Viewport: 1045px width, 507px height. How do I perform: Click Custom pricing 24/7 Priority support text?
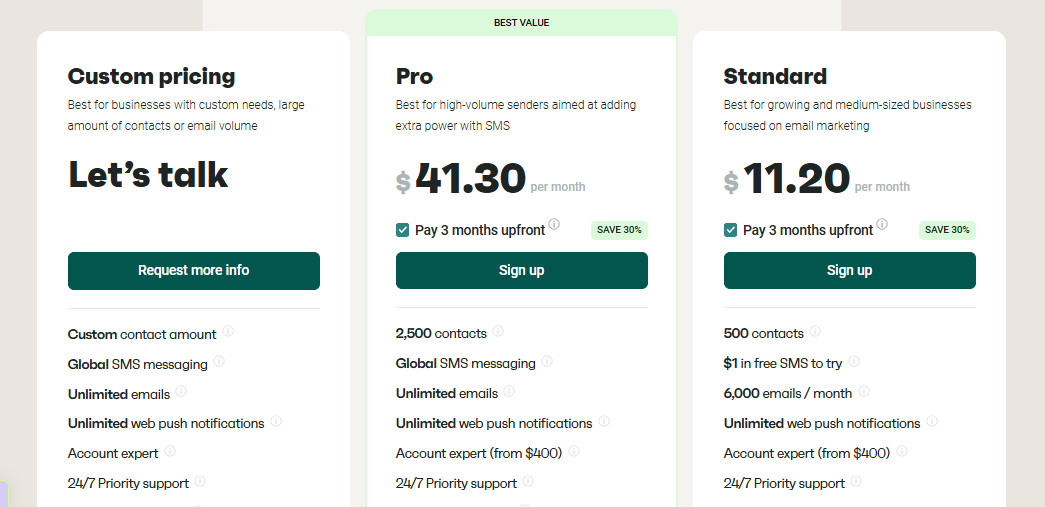coord(128,484)
